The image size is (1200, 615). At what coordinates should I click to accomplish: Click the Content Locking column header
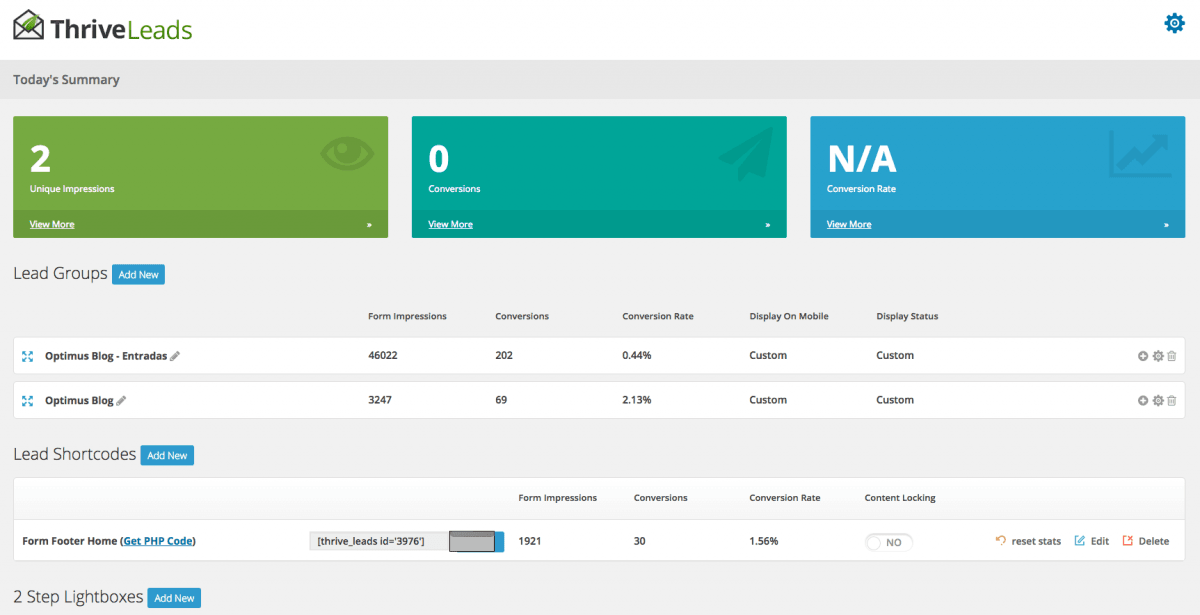(x=900, y=498)
